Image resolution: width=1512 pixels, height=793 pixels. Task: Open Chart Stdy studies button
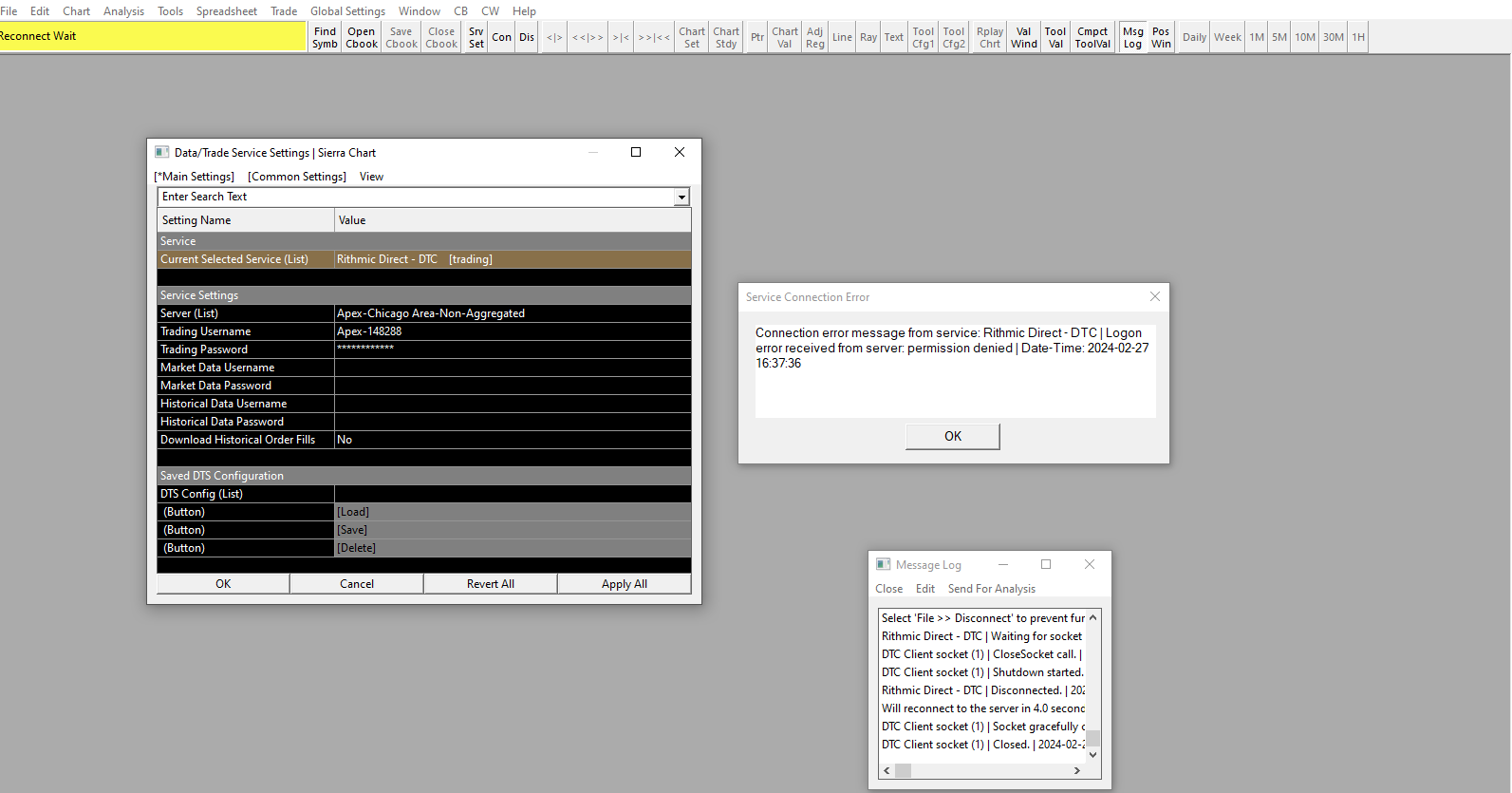click(726, 37)
